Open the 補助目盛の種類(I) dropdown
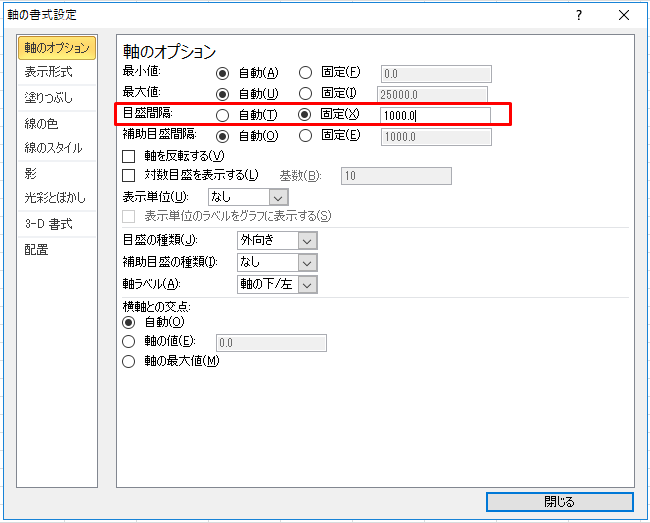The image size is (650, 523). (x=277, y=263)
